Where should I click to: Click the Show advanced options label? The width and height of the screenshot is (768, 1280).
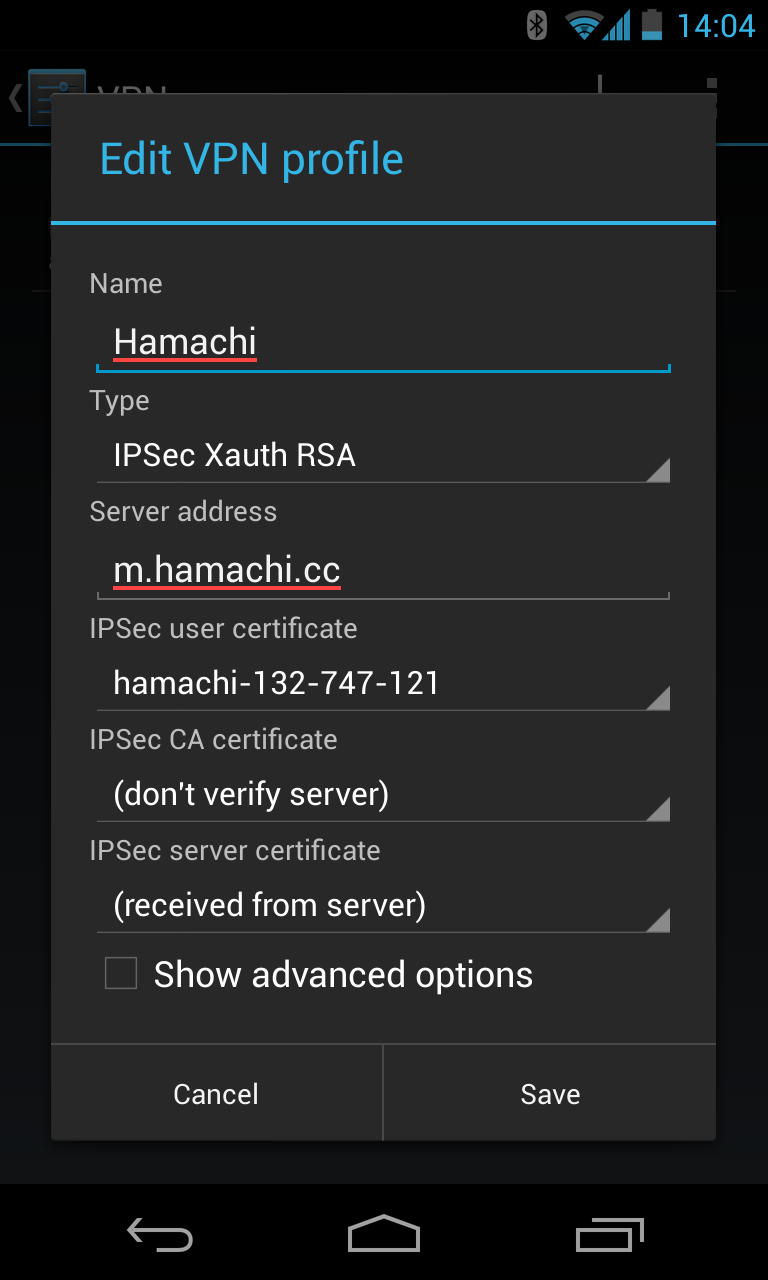click(343, 974)
